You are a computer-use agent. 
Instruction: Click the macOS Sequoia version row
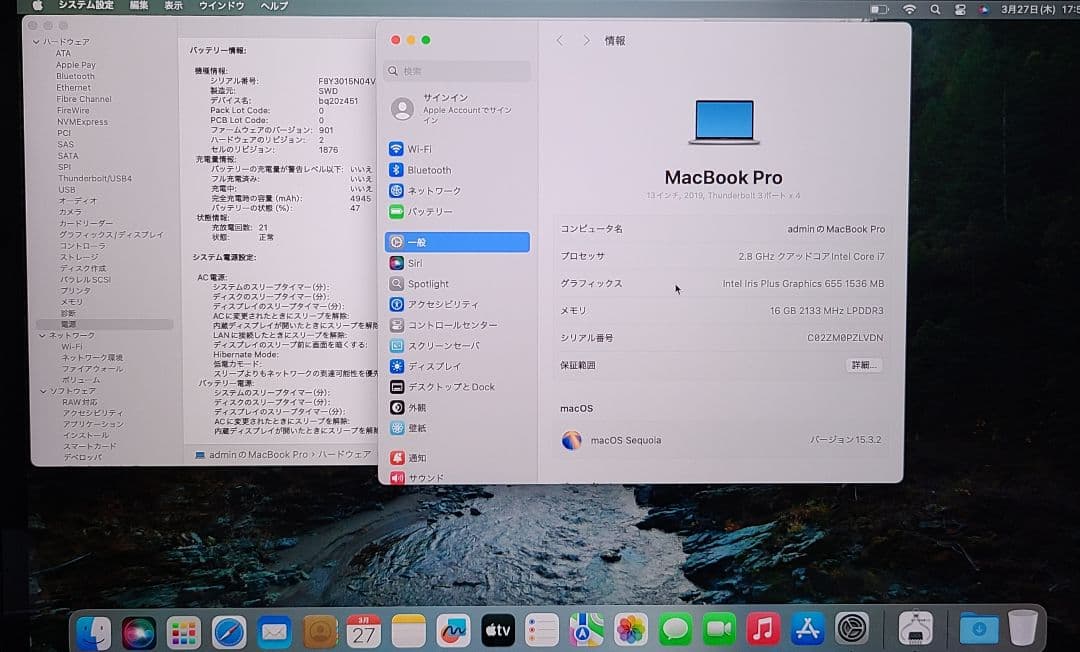coord(722,440)
